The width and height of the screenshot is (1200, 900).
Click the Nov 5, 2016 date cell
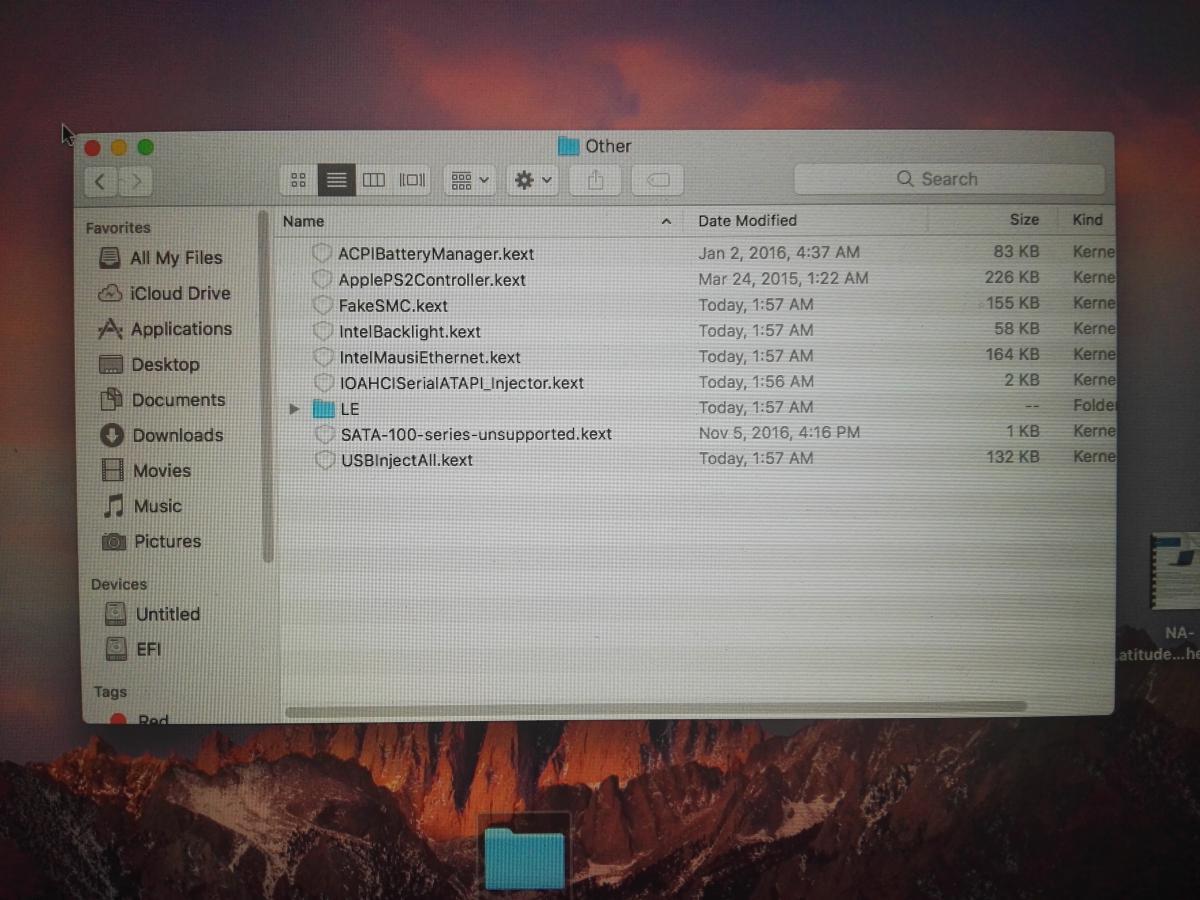tap(779, 433)
